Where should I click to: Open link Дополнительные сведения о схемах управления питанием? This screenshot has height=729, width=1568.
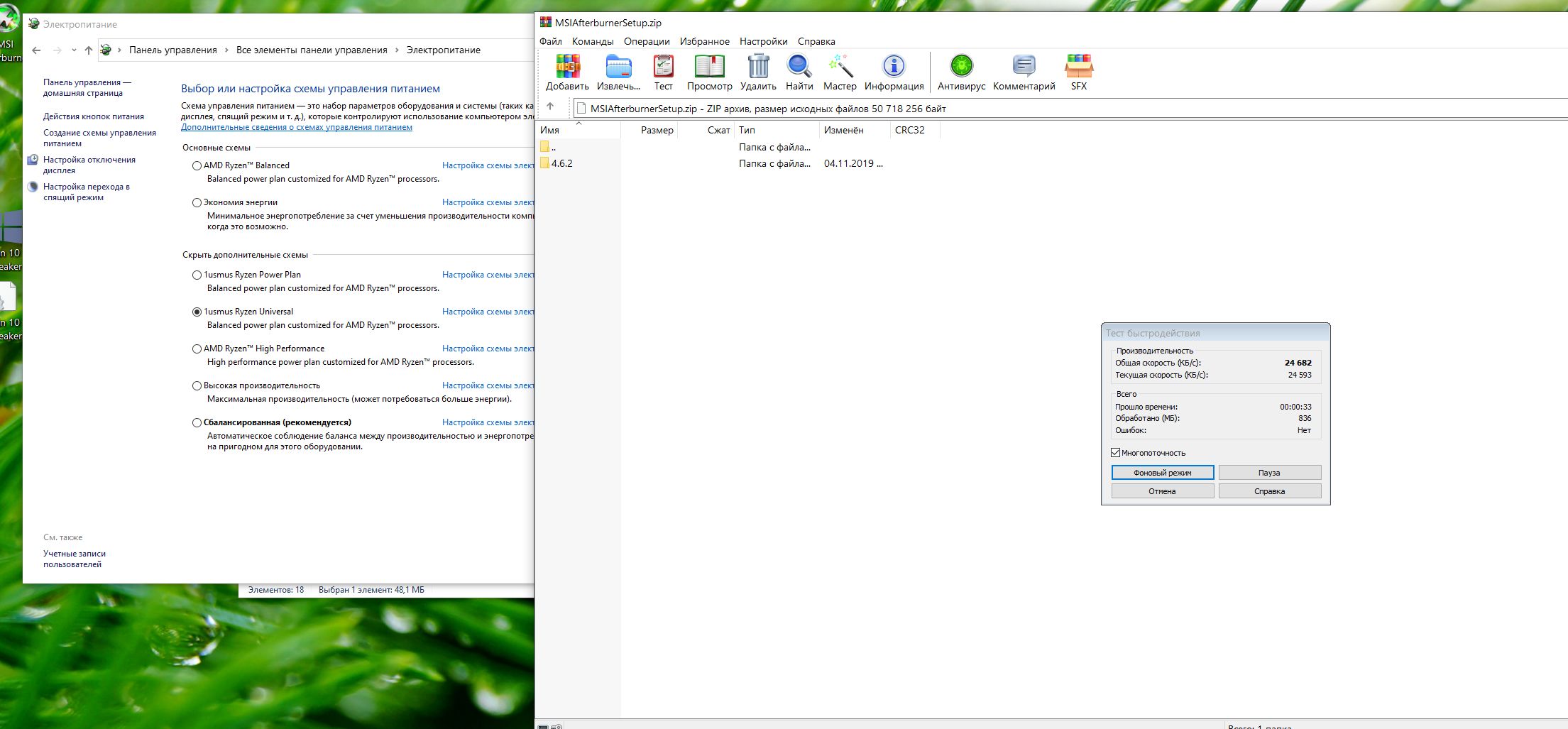coord(296,127)
